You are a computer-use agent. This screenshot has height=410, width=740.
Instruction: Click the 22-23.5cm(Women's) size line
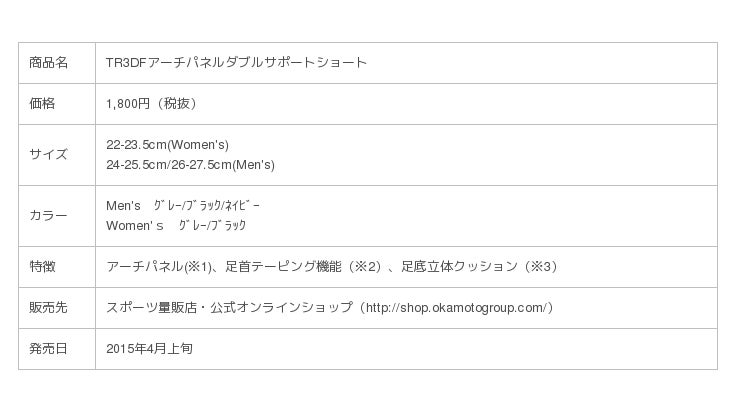click(167, 144)
